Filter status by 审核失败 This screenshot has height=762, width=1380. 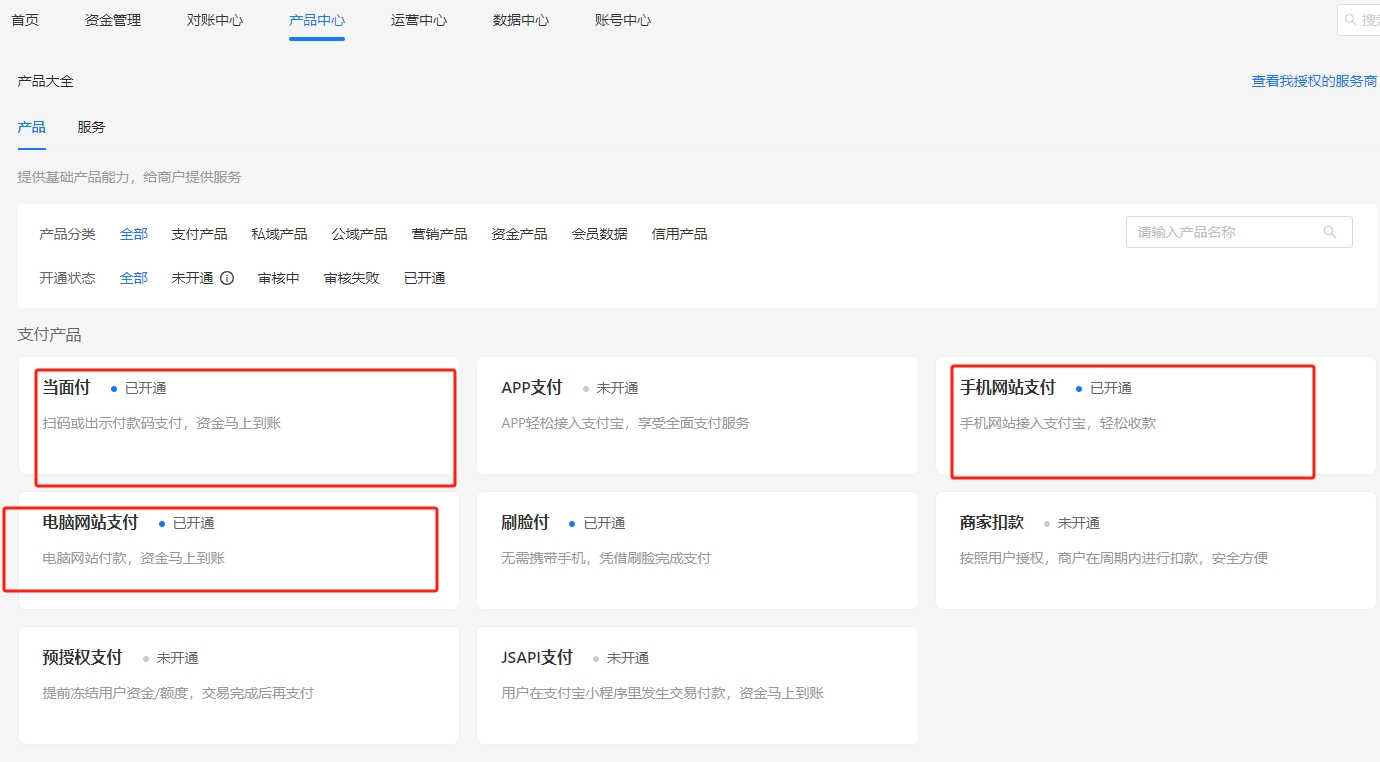pyautogui.click(x=352, y=278)
